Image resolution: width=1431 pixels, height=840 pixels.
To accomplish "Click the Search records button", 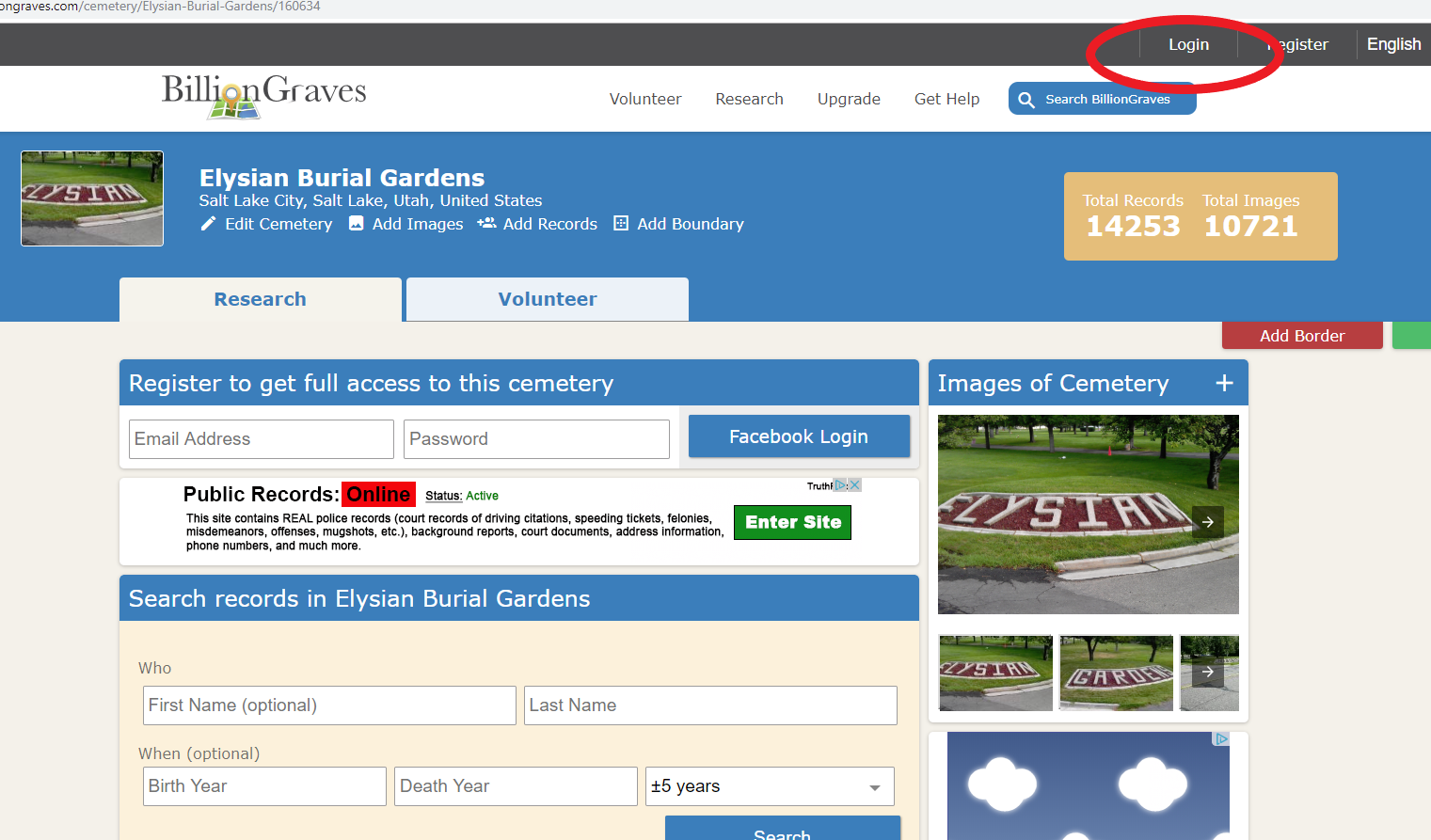I will point(783,830).
